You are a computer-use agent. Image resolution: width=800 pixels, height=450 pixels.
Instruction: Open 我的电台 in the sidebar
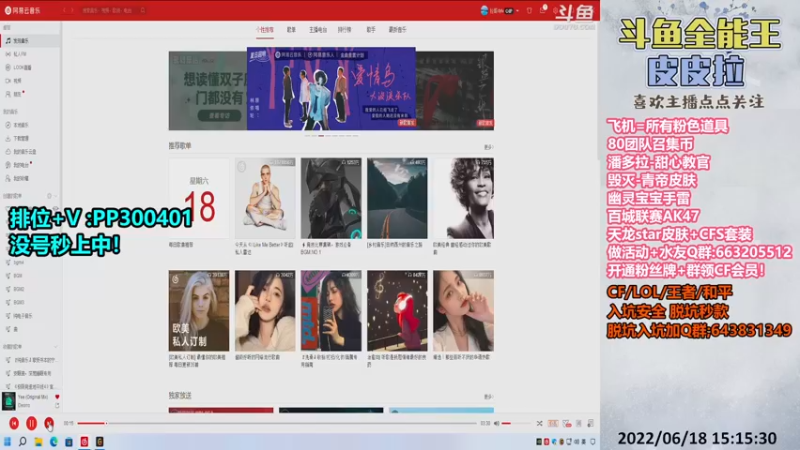pos(30,165)
